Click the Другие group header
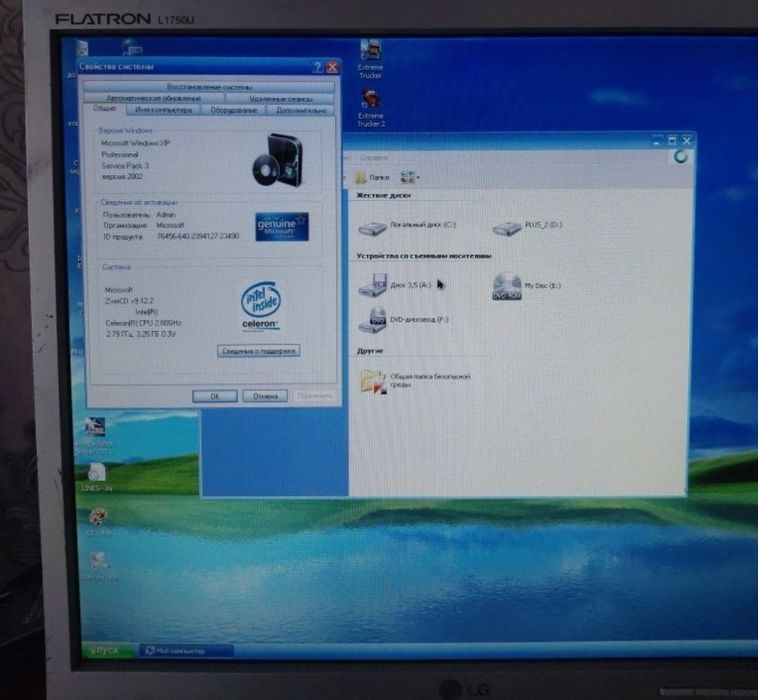 (370, 351)
